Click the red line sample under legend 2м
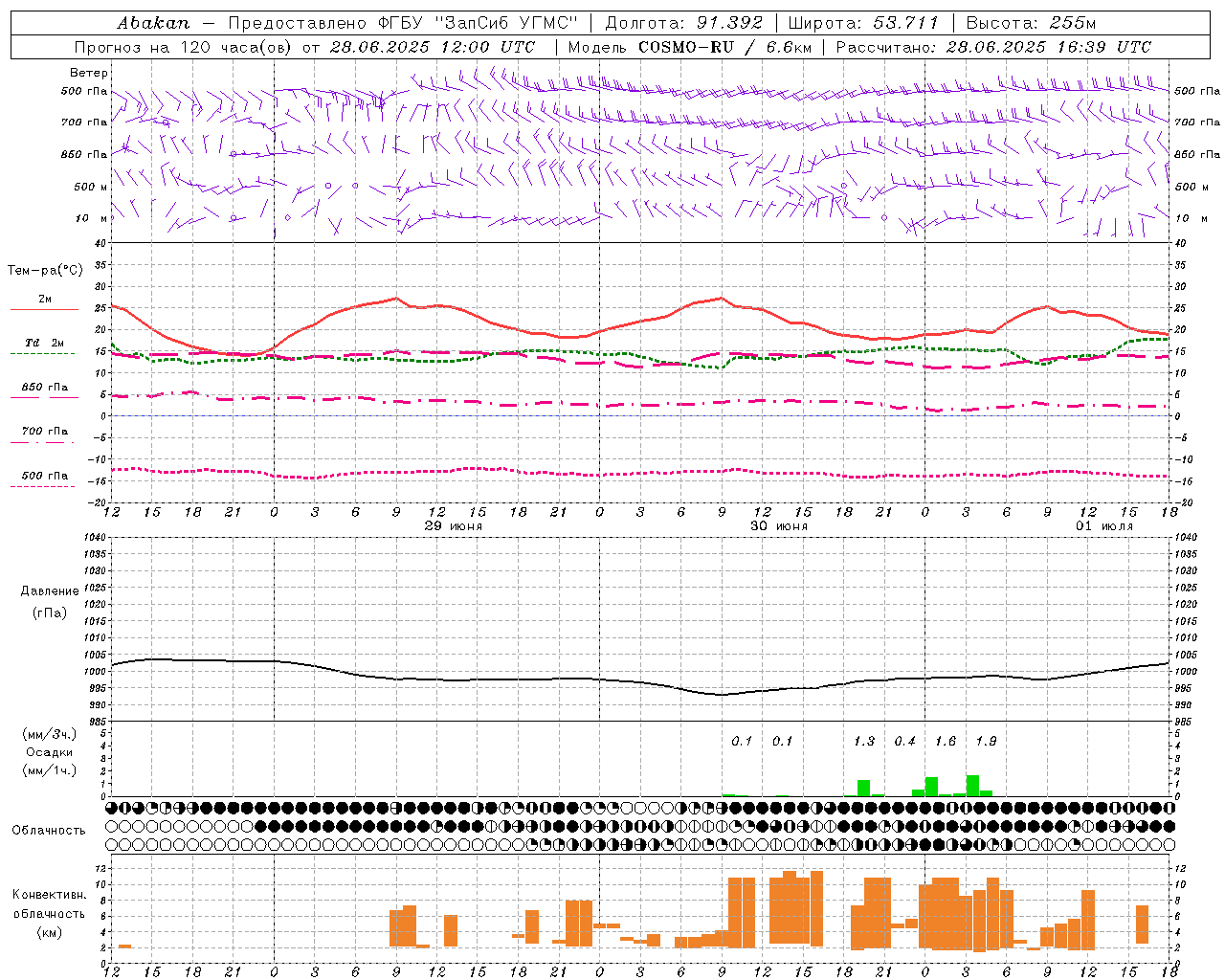 [44, 310]
